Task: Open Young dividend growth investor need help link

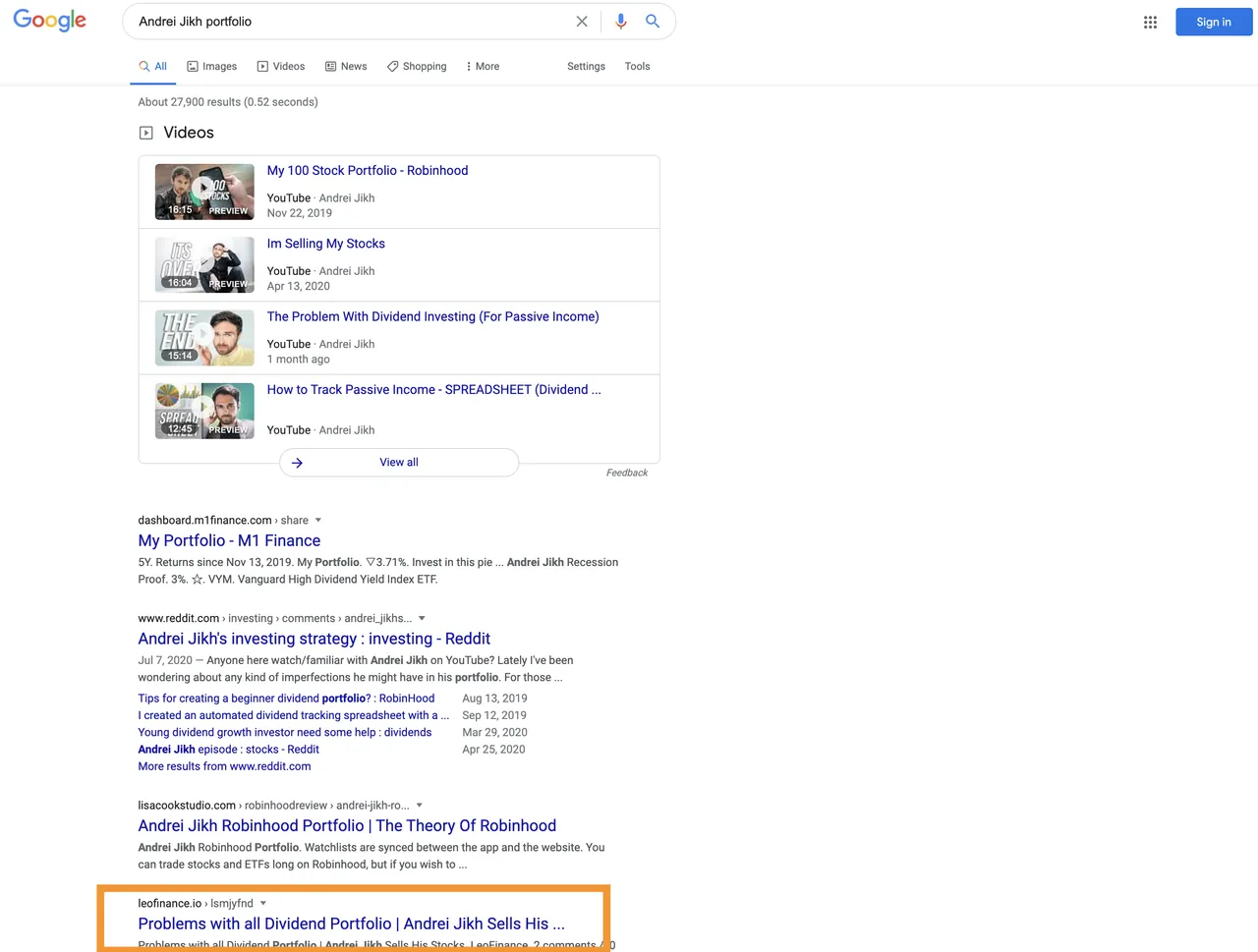Action: pos(285,732)
